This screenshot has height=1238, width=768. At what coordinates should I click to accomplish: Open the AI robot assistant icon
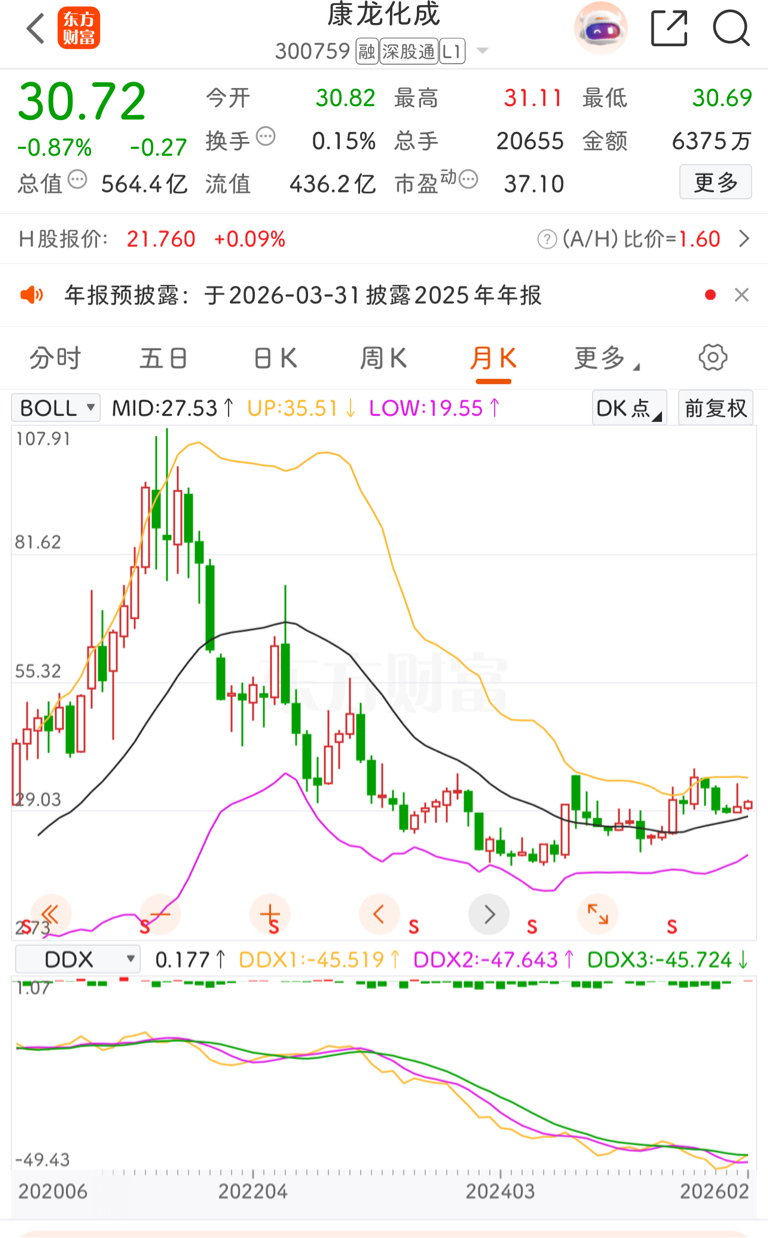600,28
